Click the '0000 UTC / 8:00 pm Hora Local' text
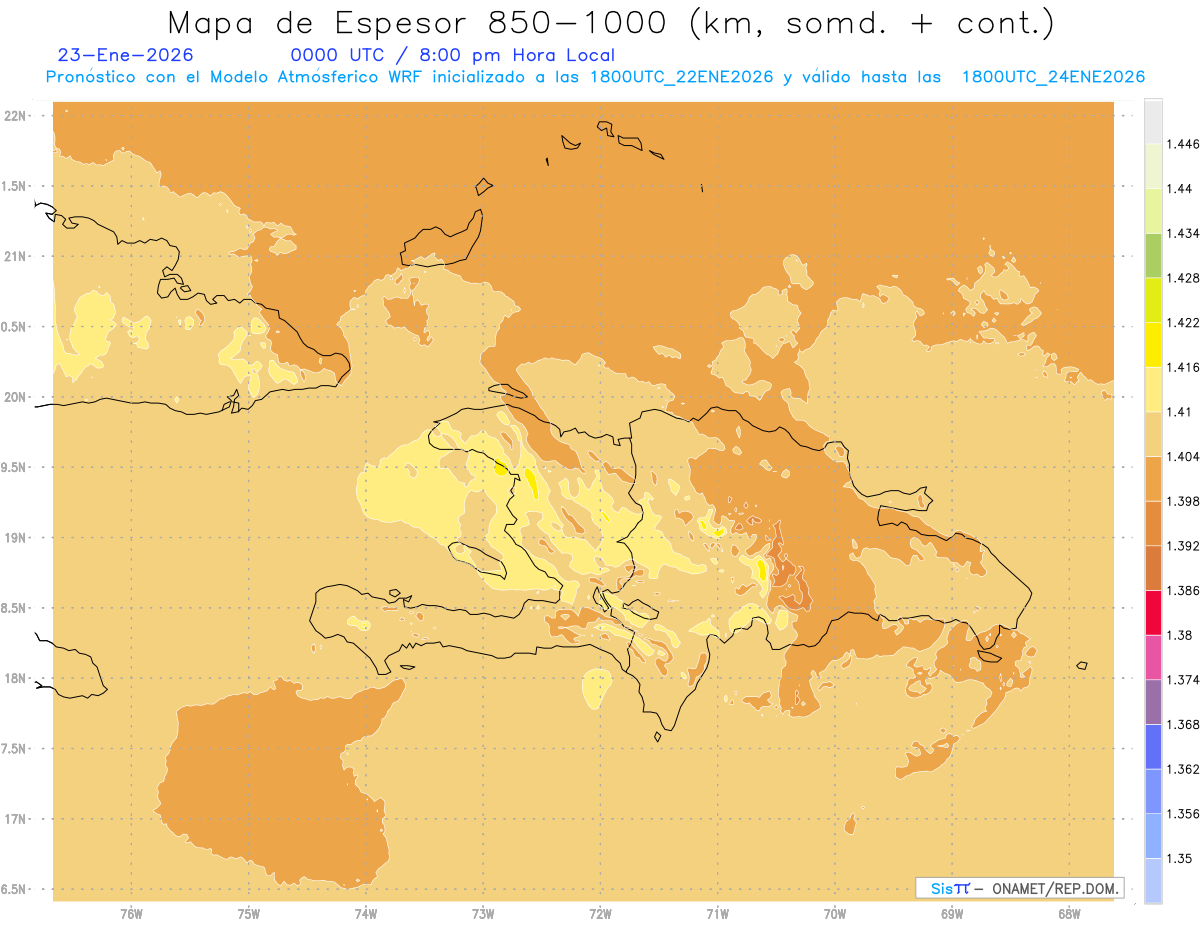The width and height of the screenshot is (1200, 927). [453, 55]
